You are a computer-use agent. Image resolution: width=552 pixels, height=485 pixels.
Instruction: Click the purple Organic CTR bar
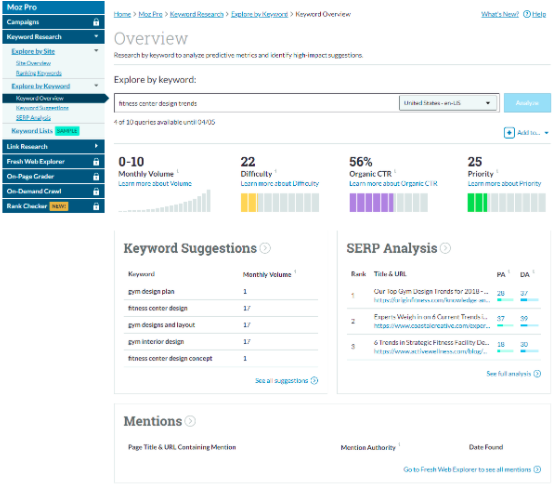[x=389, y=202]
